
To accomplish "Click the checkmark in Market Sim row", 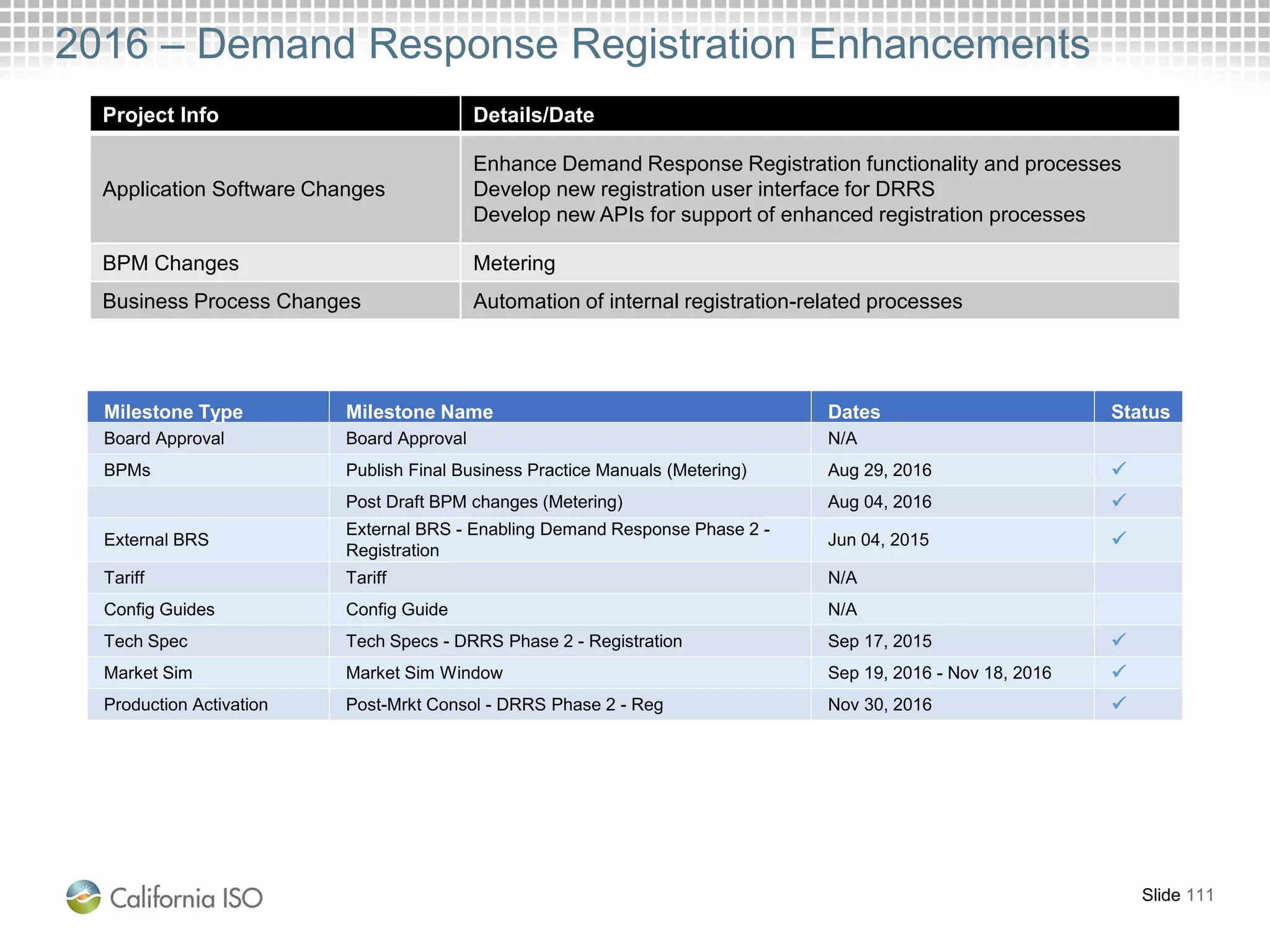I will coord(1119,671).
